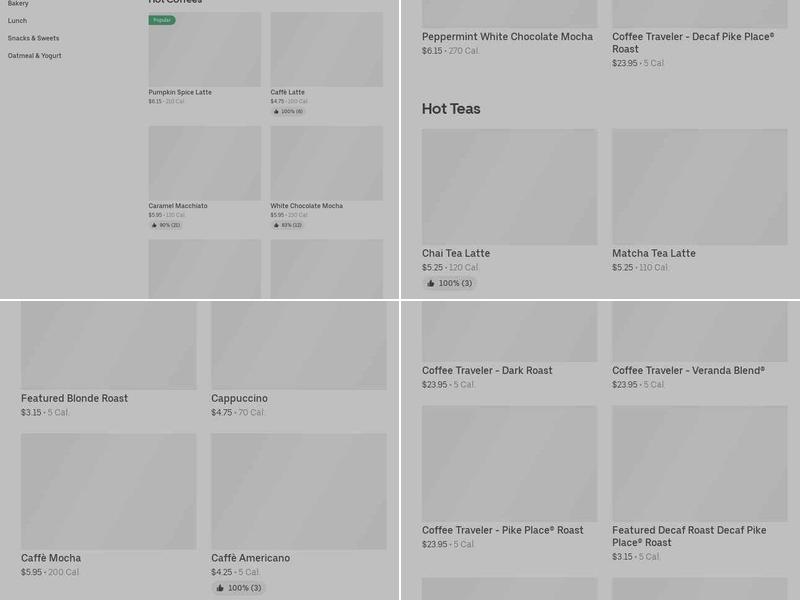Screen dimensions: 800x600
Task: Click the $5.25 price of Matcha Tea Latte
Action: [622, 267]
